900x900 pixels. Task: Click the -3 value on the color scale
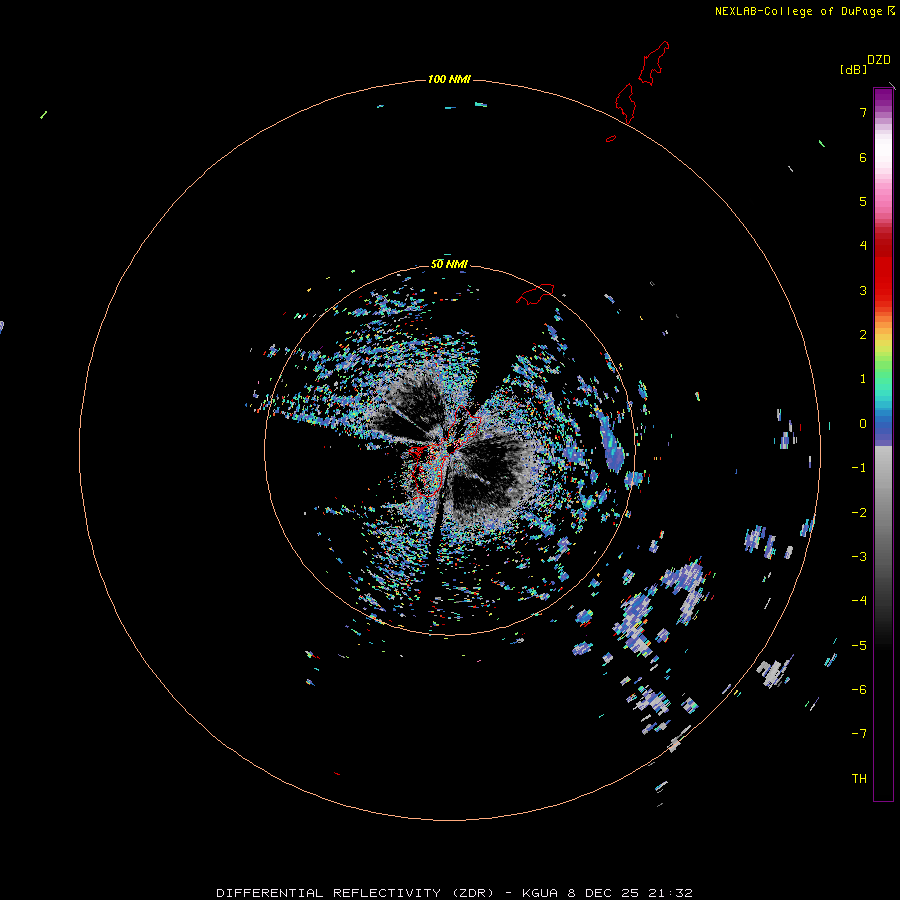859,557
